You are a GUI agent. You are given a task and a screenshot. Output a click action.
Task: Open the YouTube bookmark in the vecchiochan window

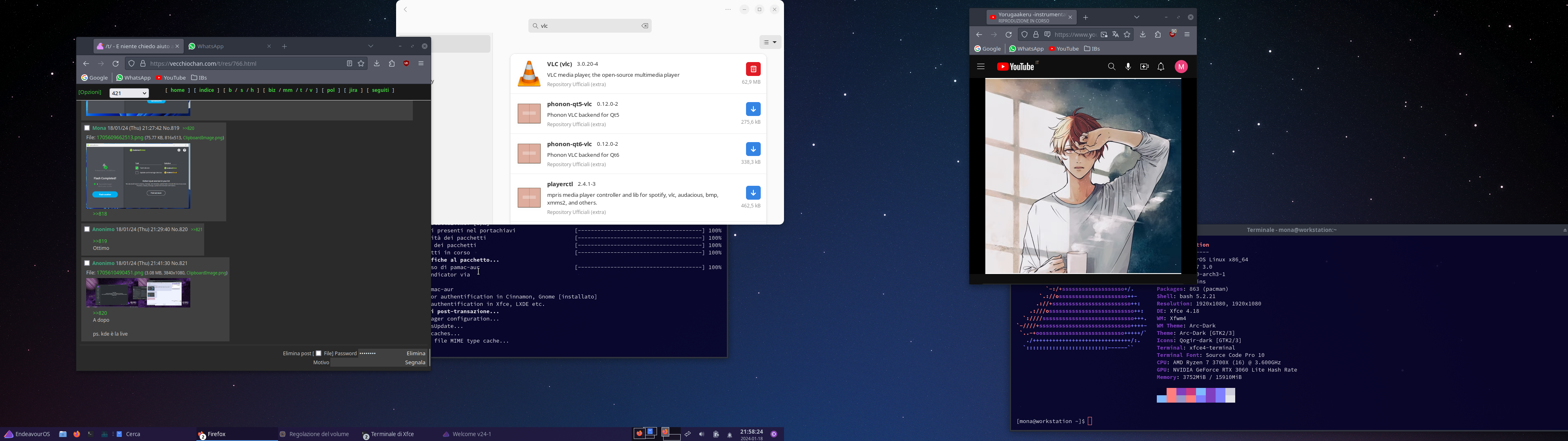click(x=170, y=78)
